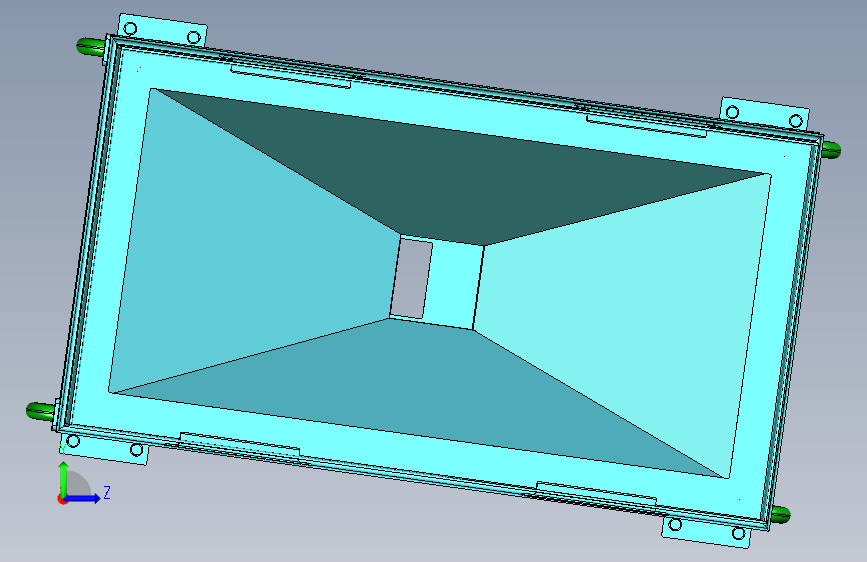Viewport: 867px width, 562px height.
Task: Pick the right hole in the upper-right bracket
Action: pyautogui.click(x=796, y=121)
